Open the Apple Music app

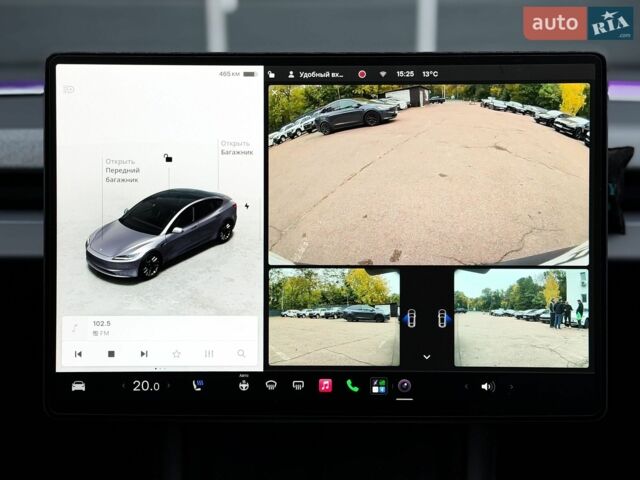[325, 385]
